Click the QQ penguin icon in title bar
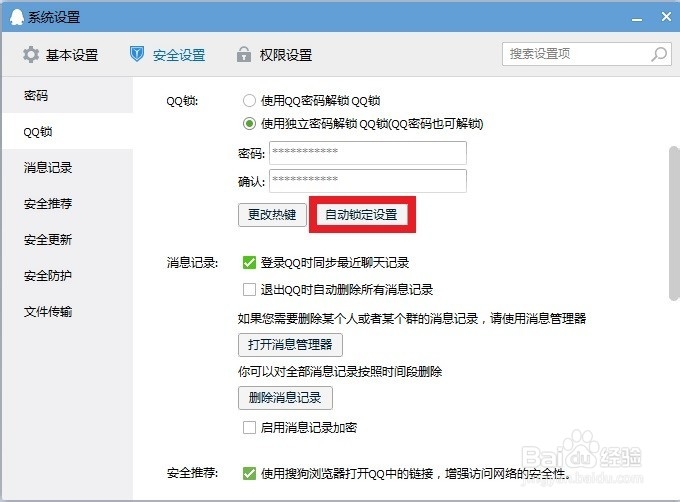The height and width of the screenshot is (502, 680). (x=16, y=17)
